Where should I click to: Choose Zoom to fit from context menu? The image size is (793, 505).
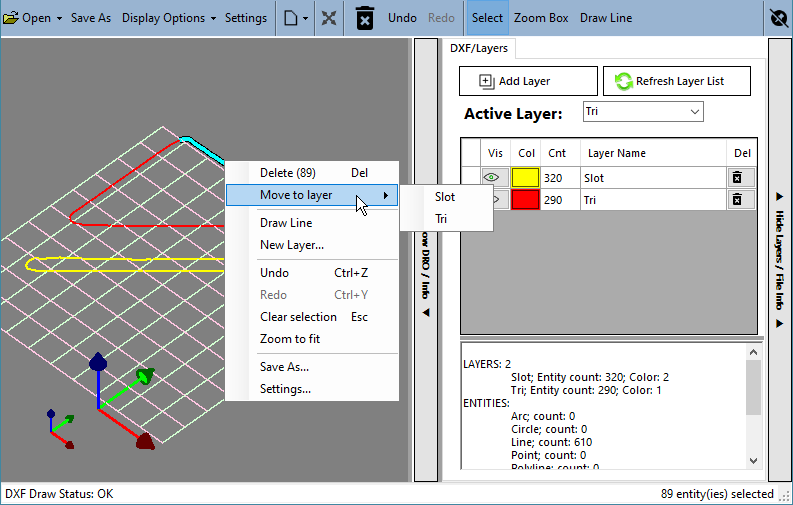[312, 339]
